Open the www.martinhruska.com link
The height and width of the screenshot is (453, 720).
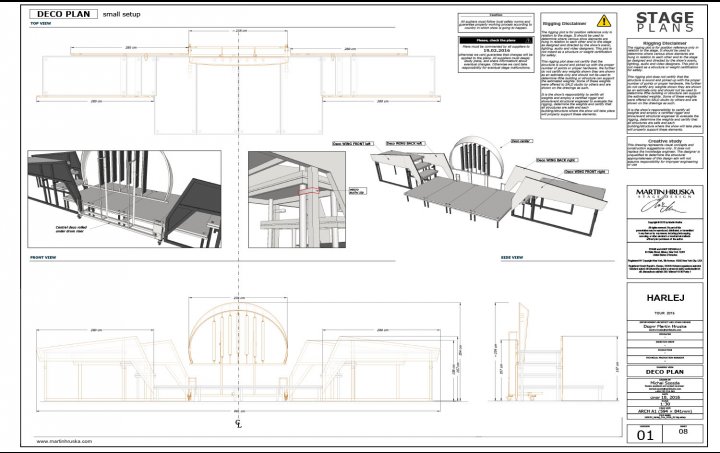pyautogui.click(x=64, y=442)
